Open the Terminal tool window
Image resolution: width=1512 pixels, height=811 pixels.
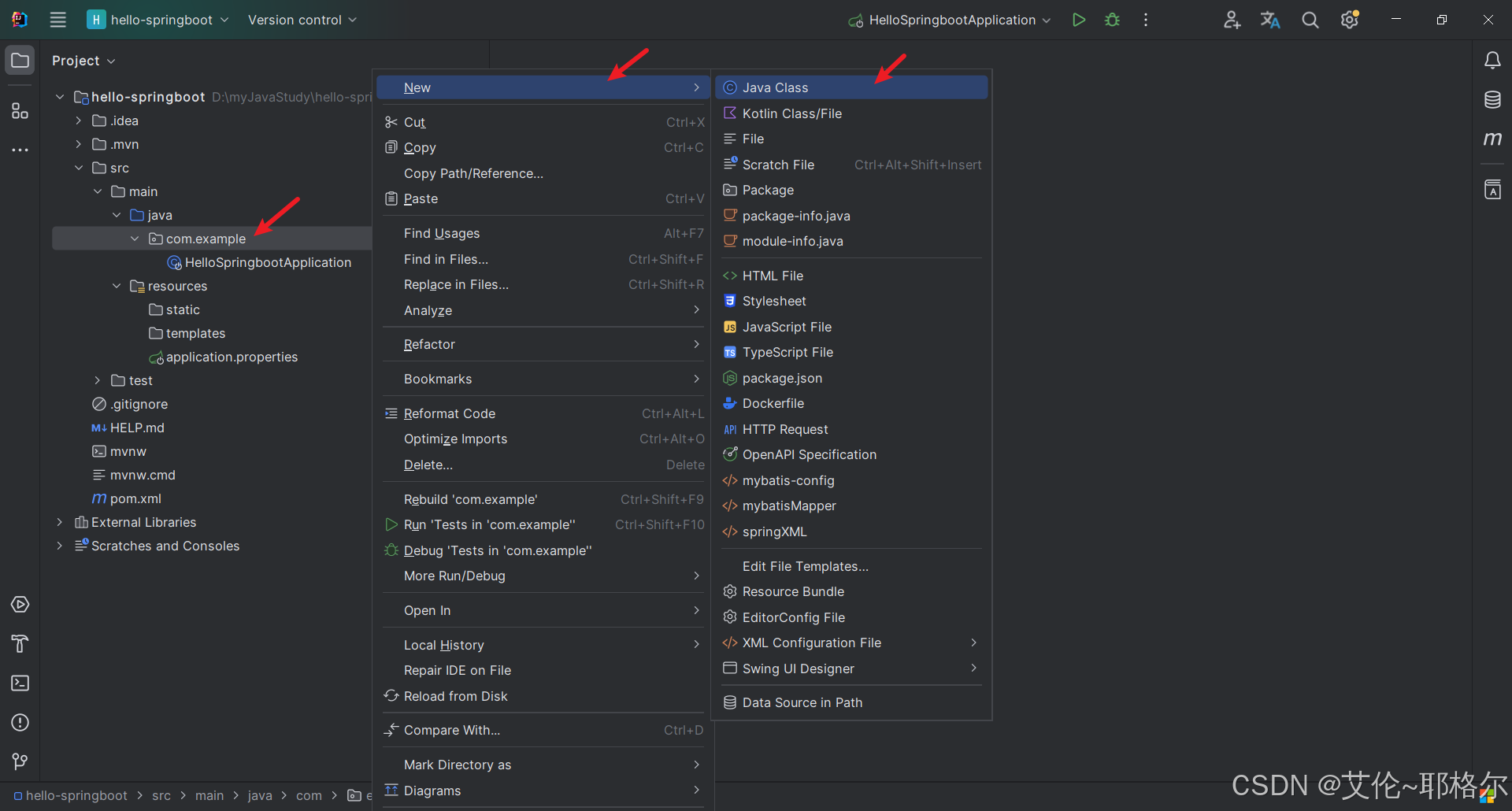pos(20,683)
